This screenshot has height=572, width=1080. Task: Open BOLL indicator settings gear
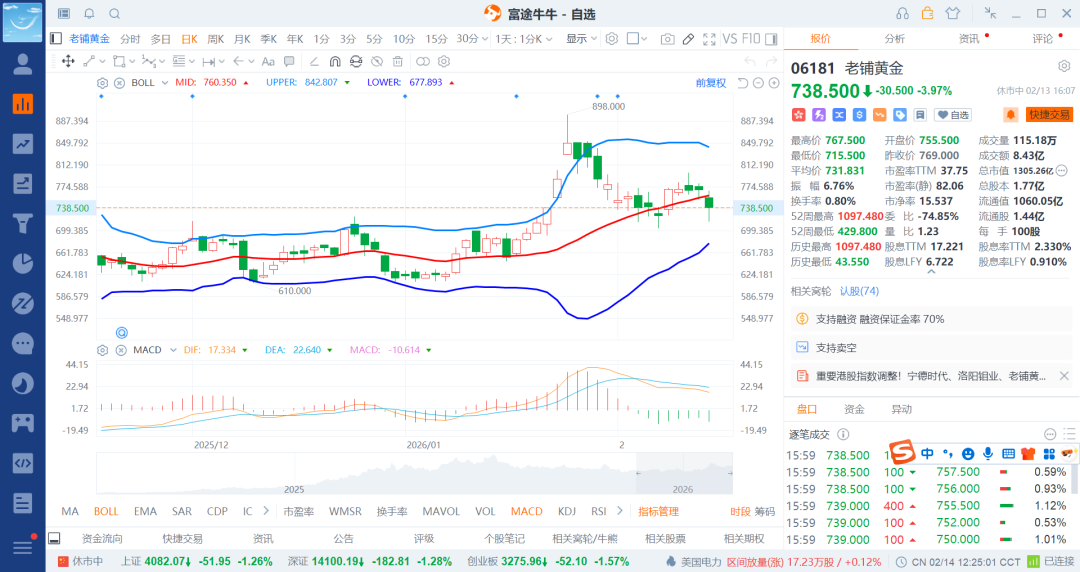pyautogui.click(x=102, y=82)
